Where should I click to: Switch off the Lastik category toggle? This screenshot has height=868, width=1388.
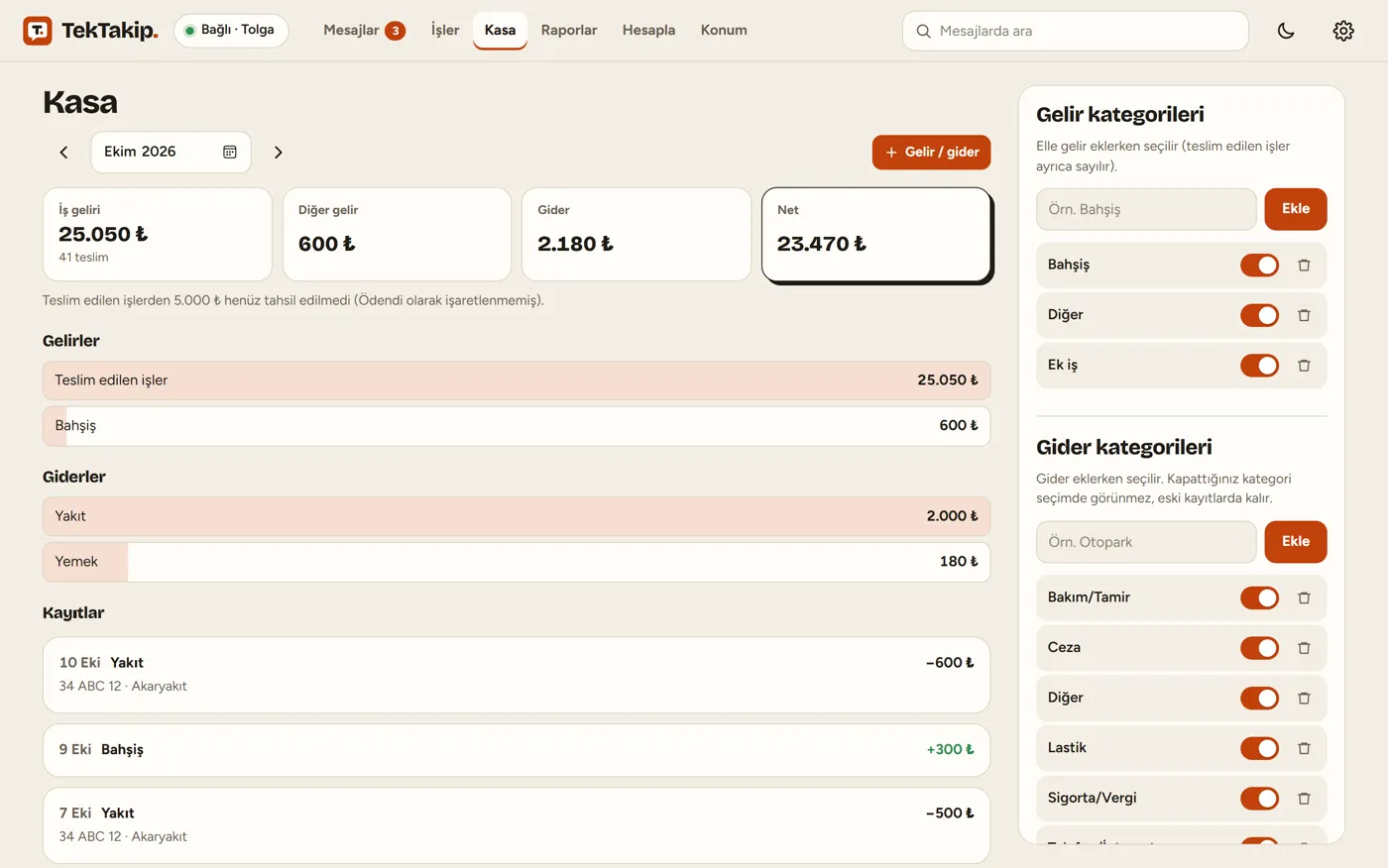tap(1259, 748)
